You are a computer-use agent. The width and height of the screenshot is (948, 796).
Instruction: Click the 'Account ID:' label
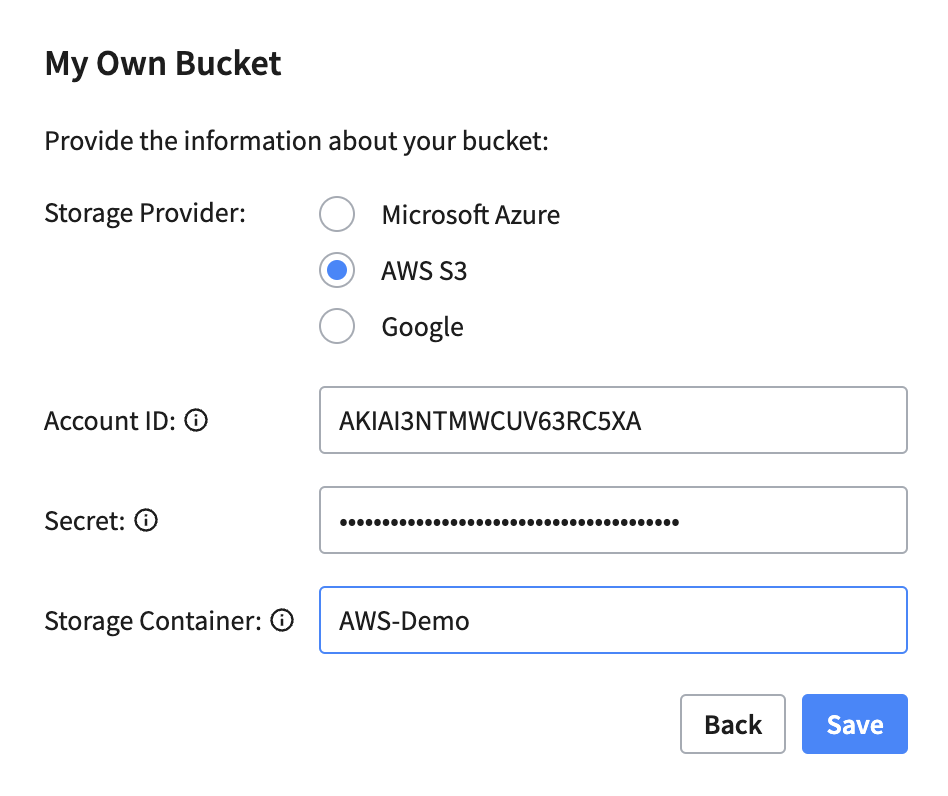pos(110,421)
